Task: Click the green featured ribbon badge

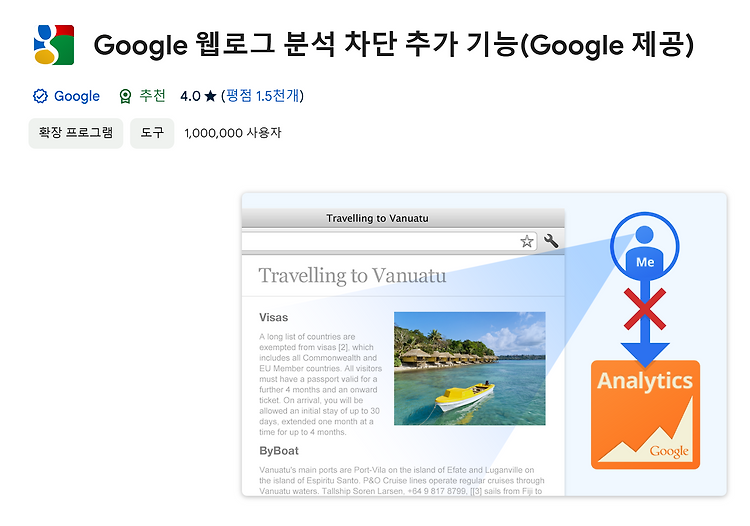Action: 125,96
